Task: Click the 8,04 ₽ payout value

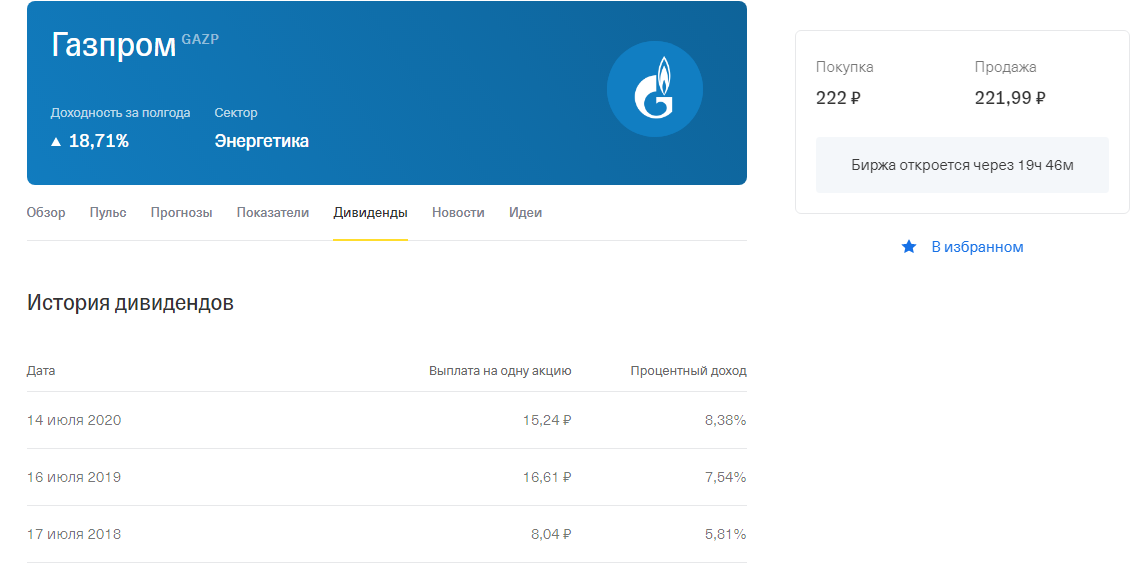Action: pyautogui.click(x=551, y=535)
